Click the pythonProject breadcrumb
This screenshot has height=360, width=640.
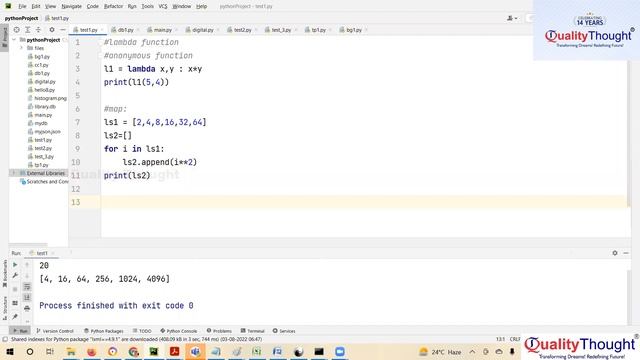click(x=21, y=18)
